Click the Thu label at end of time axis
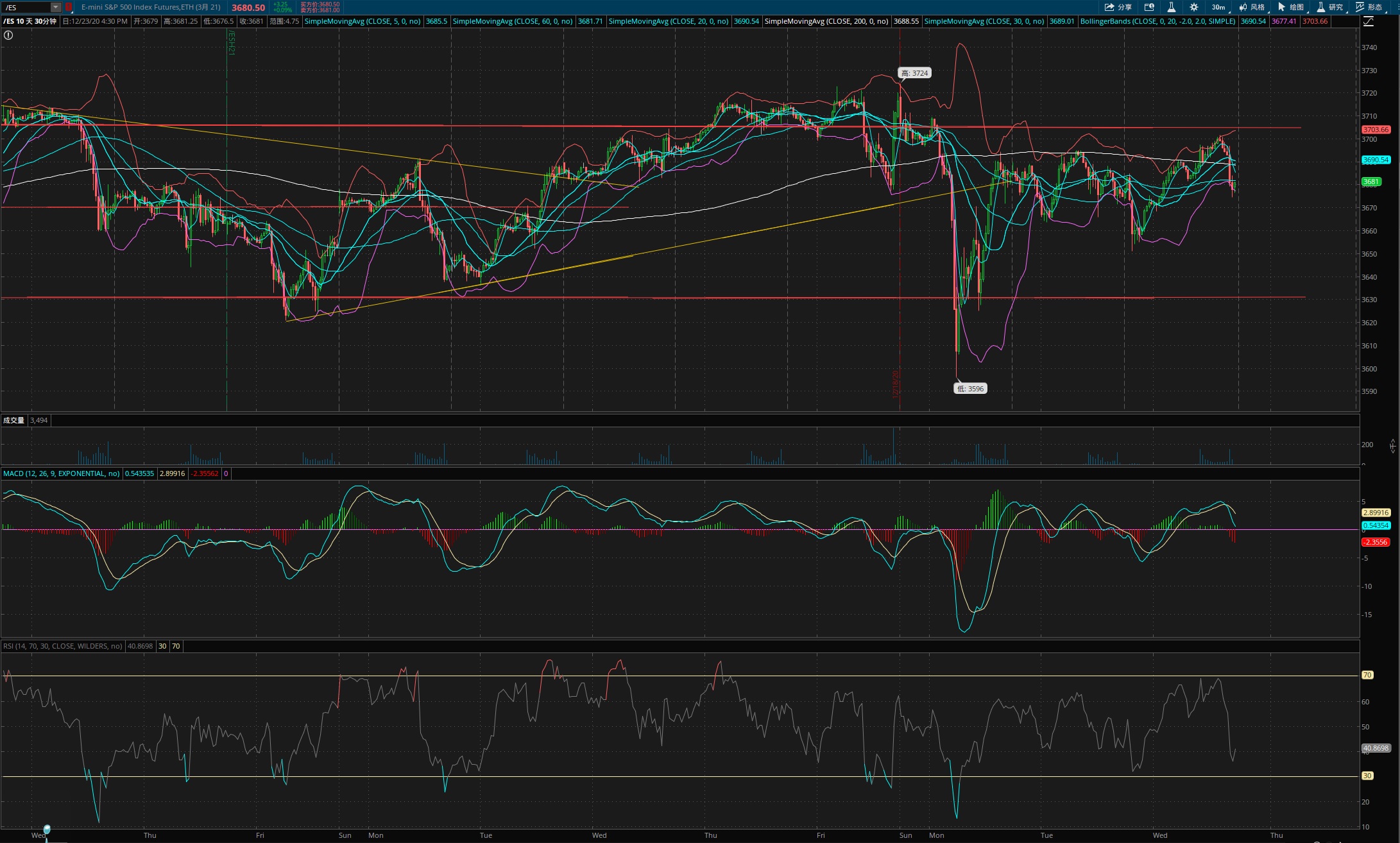Image resolution: width=1400 pixels, height=843 pixels. point(1277,835)
